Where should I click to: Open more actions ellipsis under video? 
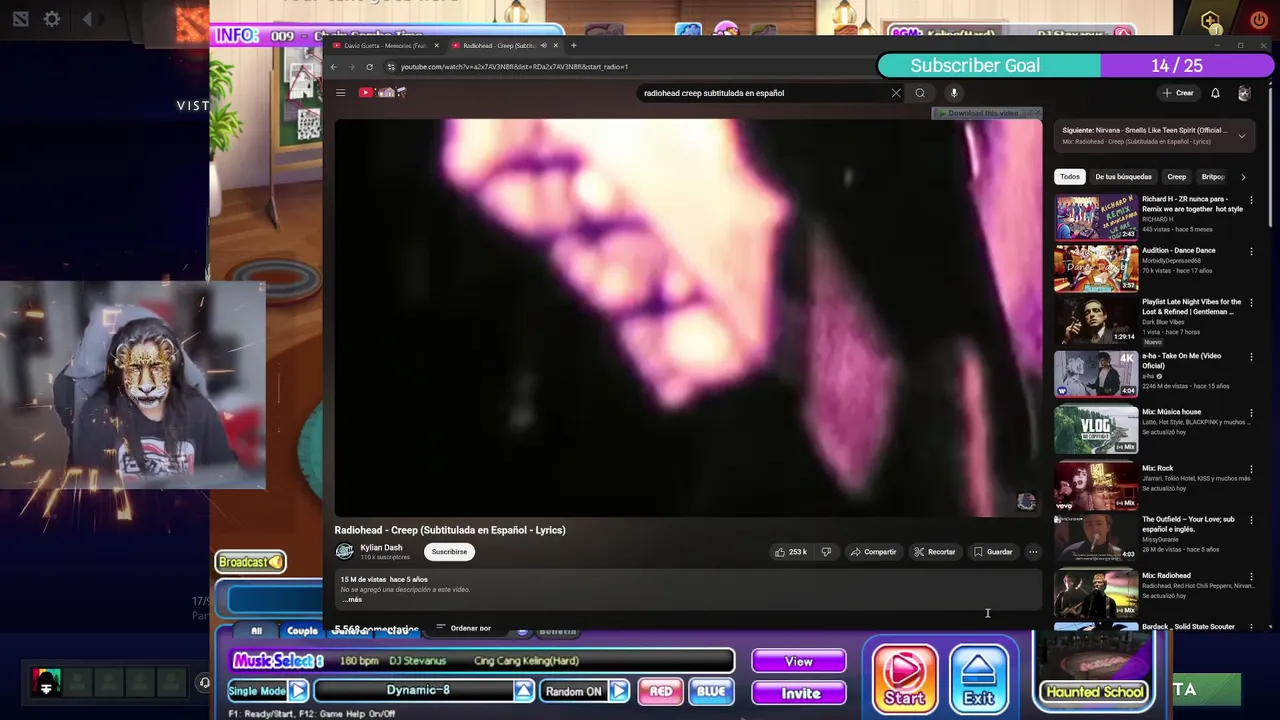pyautogui.click(x=1033, y=552)
